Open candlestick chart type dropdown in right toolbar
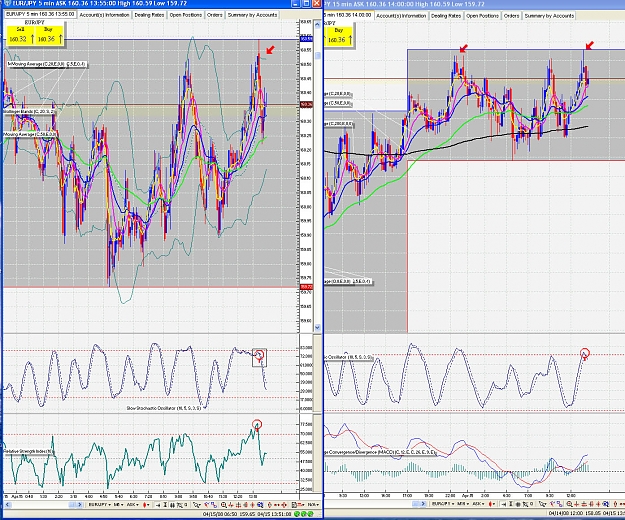This screenshot has height=520, width=625. pos(492,504)
